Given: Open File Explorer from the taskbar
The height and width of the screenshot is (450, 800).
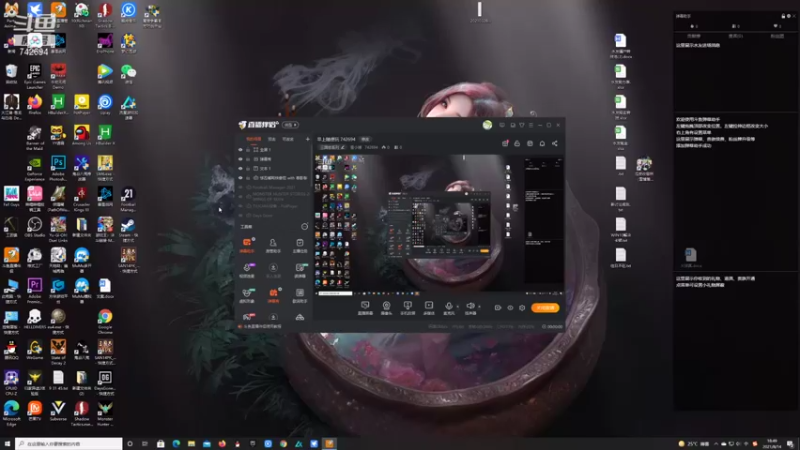Looking at the screenshot, I should coord(191,443).
